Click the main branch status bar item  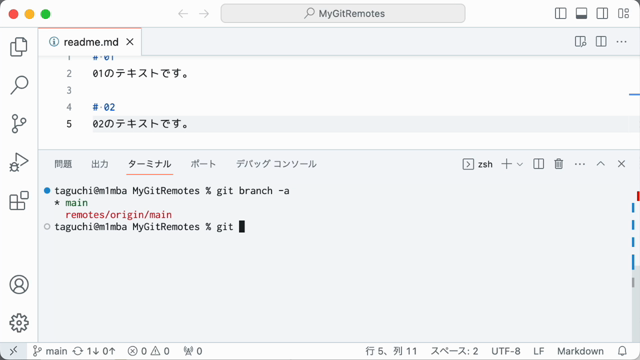[x=50, y=351]
